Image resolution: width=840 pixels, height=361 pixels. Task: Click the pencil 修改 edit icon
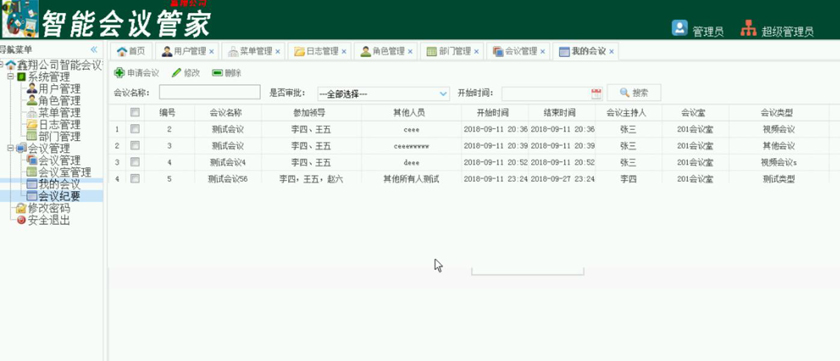(x=177, y=73)
